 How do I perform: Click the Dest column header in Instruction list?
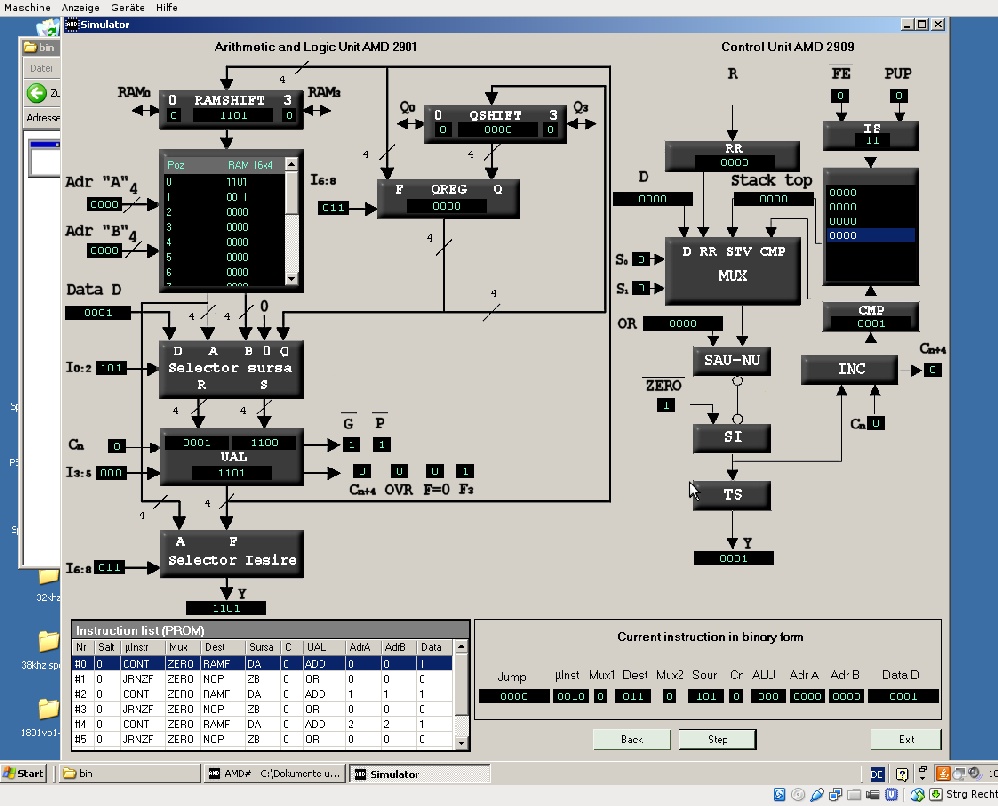coord(223,647)
